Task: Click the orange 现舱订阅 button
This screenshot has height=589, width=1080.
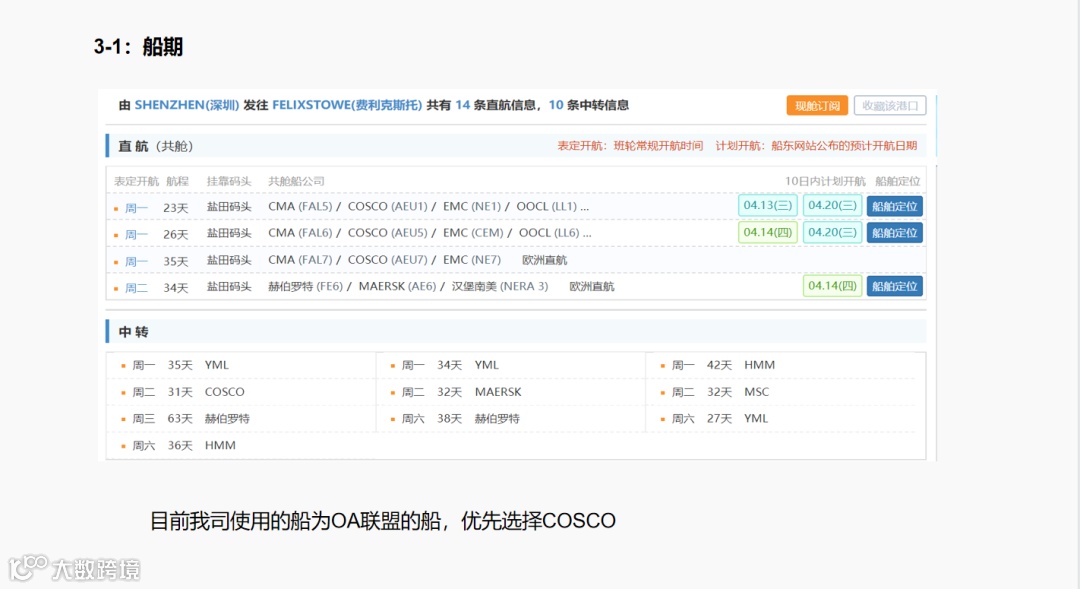Action: point(817,105)
